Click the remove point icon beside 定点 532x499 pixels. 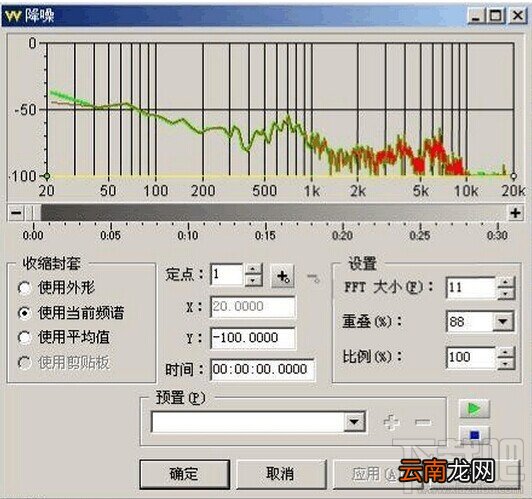(x=314, y=278)
